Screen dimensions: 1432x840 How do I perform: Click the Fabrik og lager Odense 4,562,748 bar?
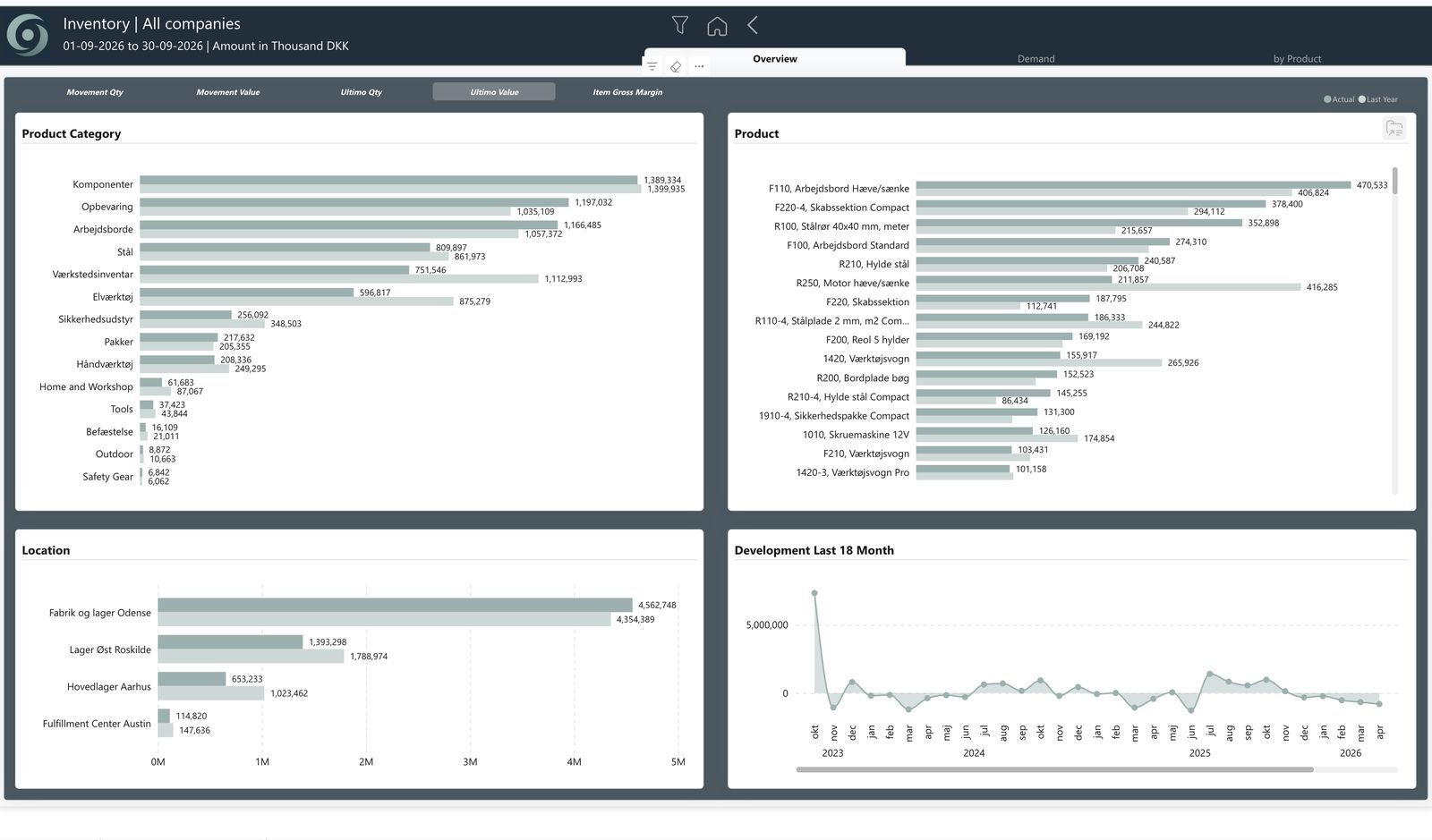tap(395, 605)
